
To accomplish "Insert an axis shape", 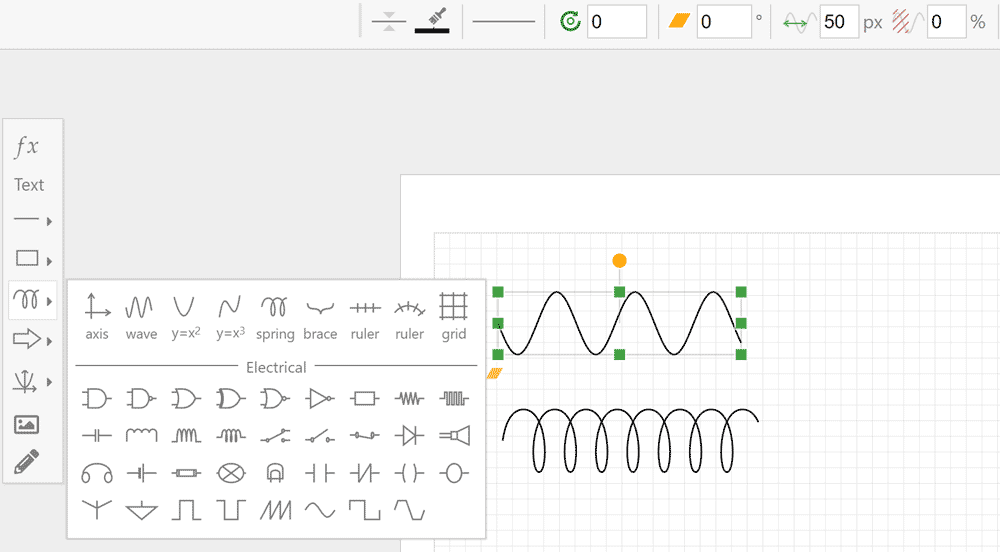I will 97,316.
